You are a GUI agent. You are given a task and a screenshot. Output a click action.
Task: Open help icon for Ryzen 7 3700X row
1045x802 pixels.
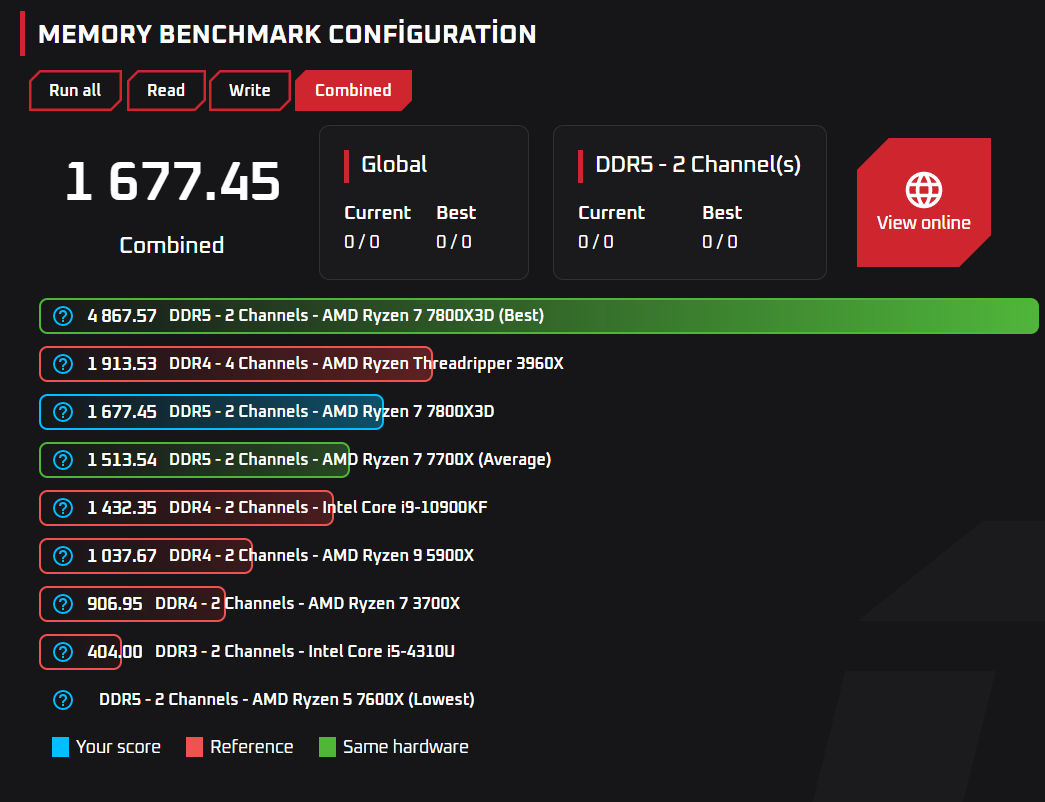click(x=63, y=604)
